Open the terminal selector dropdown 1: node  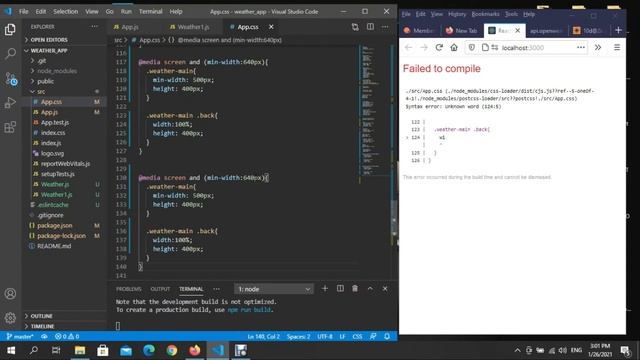tap(273, 289)
